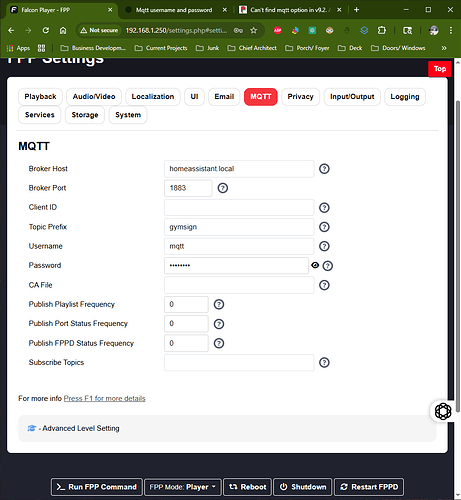Open help for Broker Host field
Viewport: 461px width, 500px height.
pyautogui.click(x=324, y=169)
